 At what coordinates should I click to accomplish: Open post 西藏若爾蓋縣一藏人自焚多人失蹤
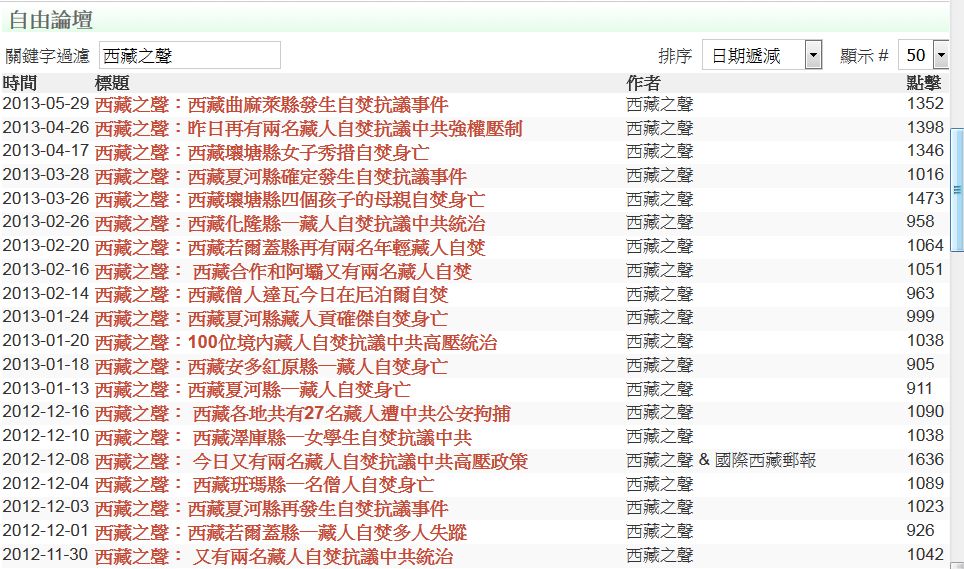tap(281, 532)
